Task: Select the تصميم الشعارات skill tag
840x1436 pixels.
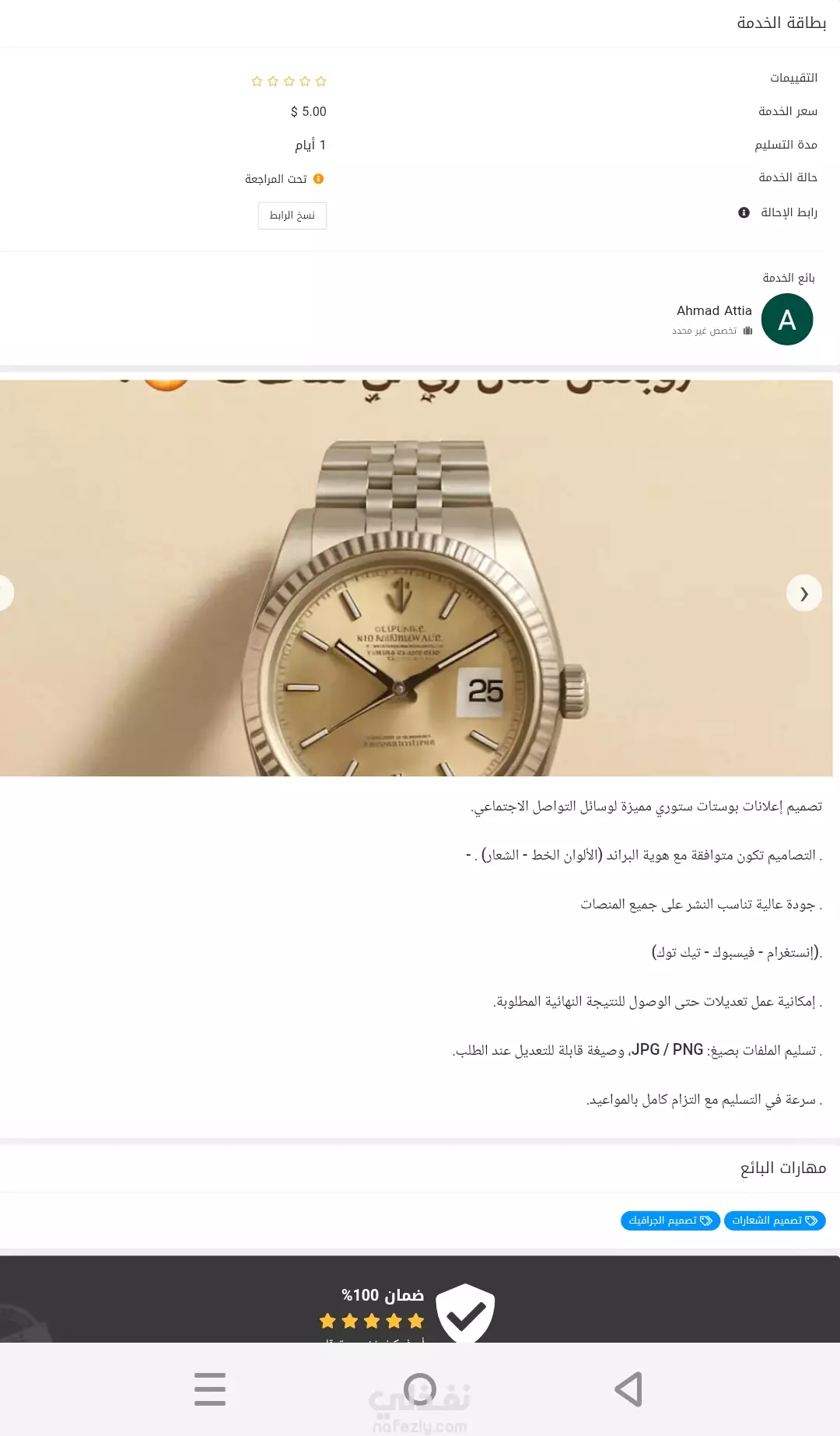Action: (x=775, y=1221)
